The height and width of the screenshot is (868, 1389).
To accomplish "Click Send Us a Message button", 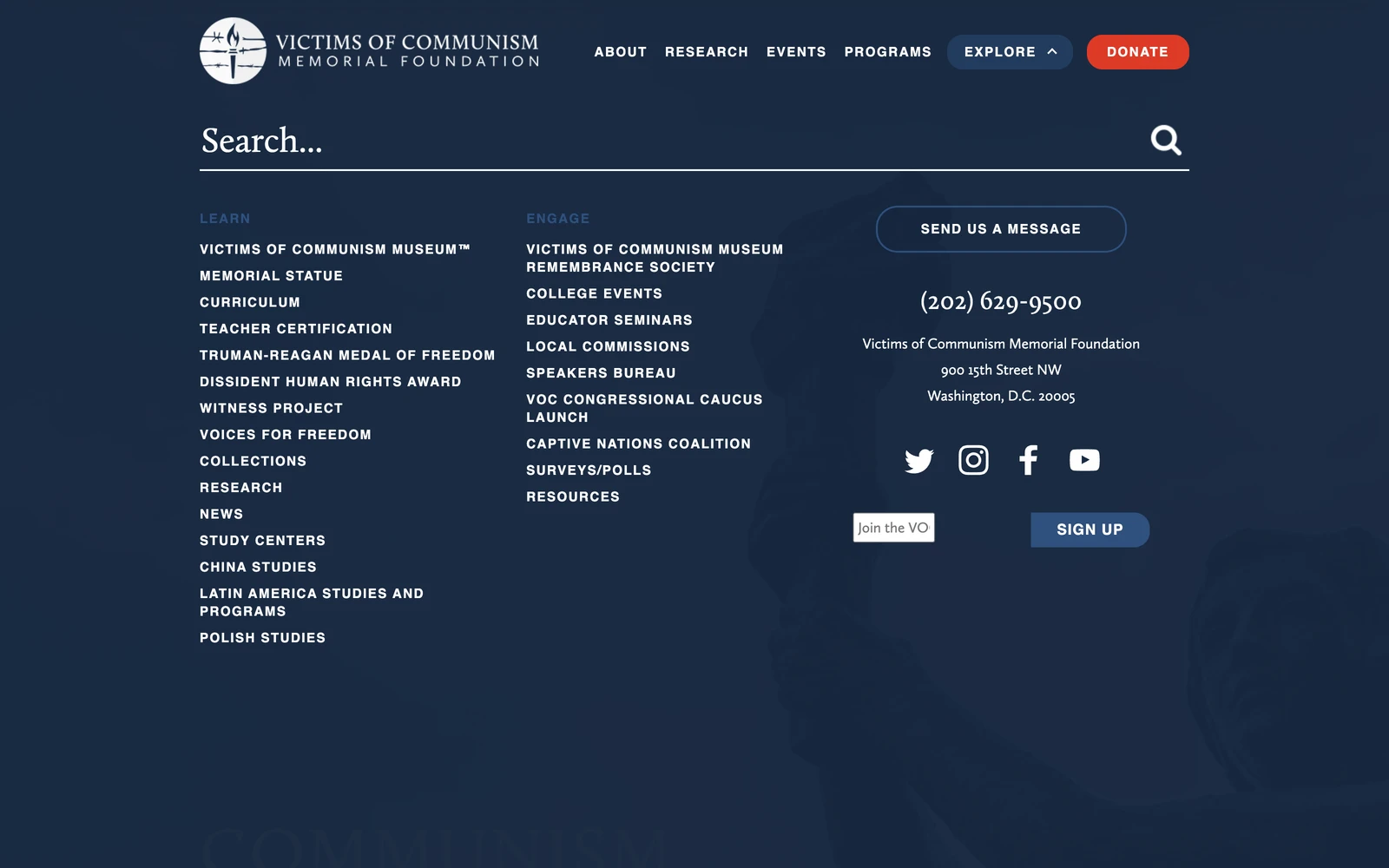I will tap(1001, 229).
